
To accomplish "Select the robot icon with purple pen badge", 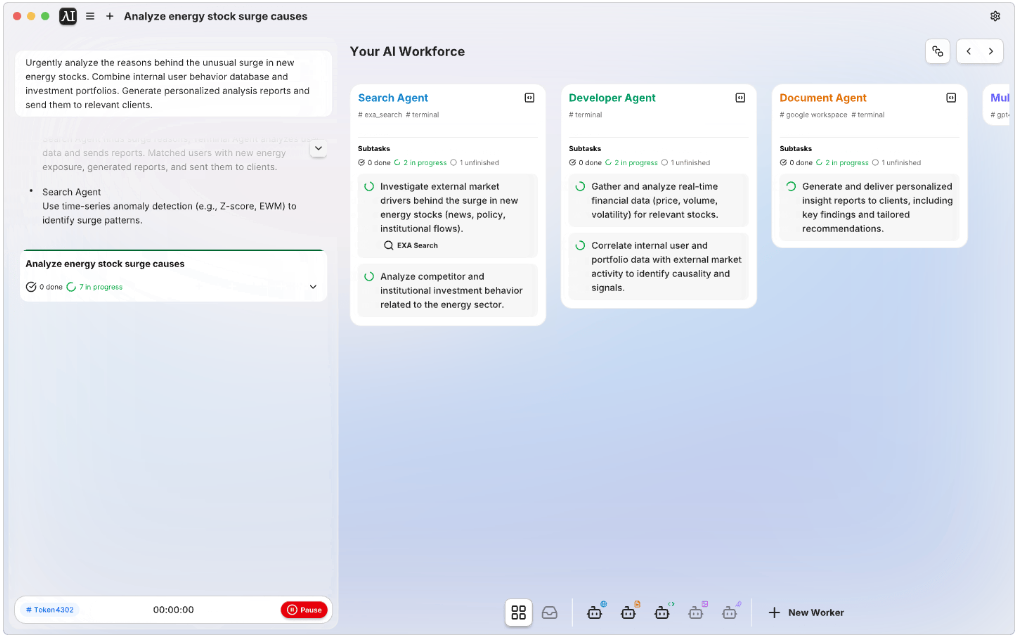I will click(730, 611).
